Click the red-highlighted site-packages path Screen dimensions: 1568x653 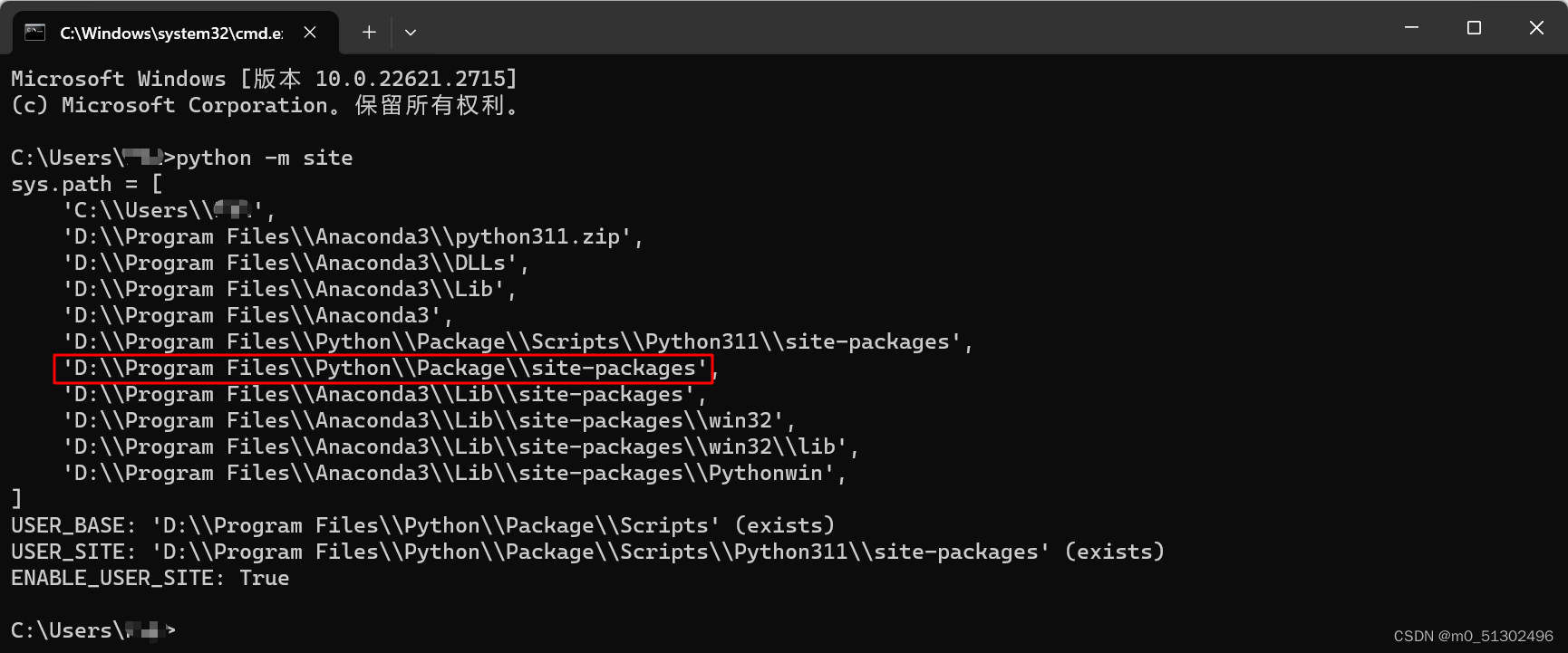click(384, 368)
